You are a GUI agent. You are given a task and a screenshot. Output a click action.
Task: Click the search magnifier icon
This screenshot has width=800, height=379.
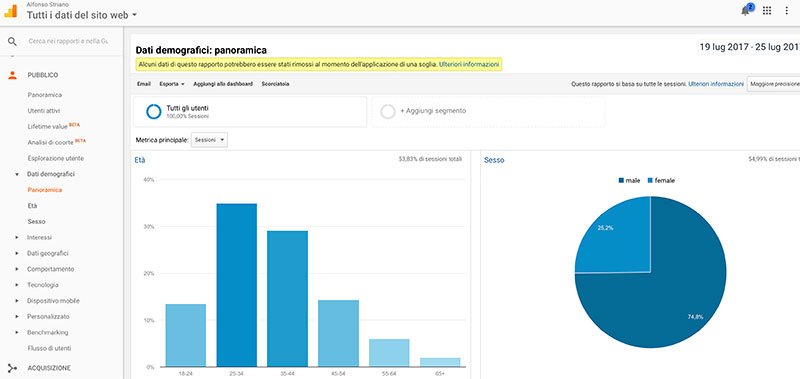point(12,41)
